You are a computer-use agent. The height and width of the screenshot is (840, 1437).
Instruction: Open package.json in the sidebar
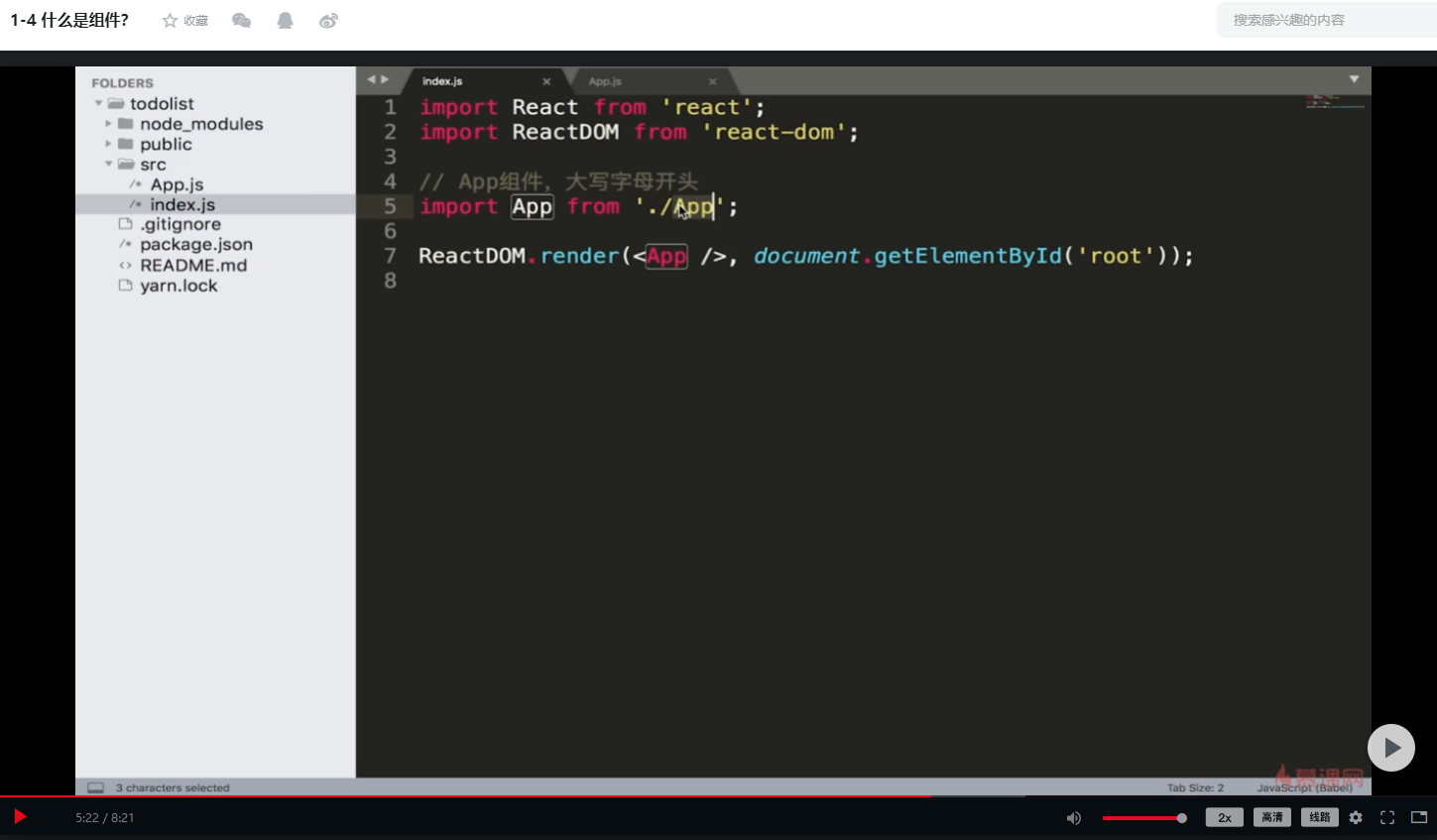pyautogui.click(x=196, y=245)
